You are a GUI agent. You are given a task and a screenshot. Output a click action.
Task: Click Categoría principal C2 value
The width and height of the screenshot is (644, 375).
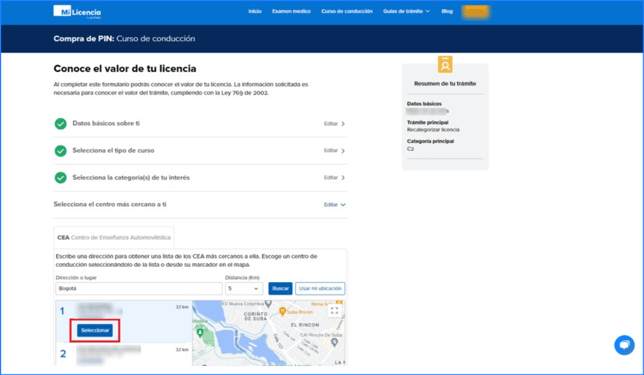(x=410, y=149)
